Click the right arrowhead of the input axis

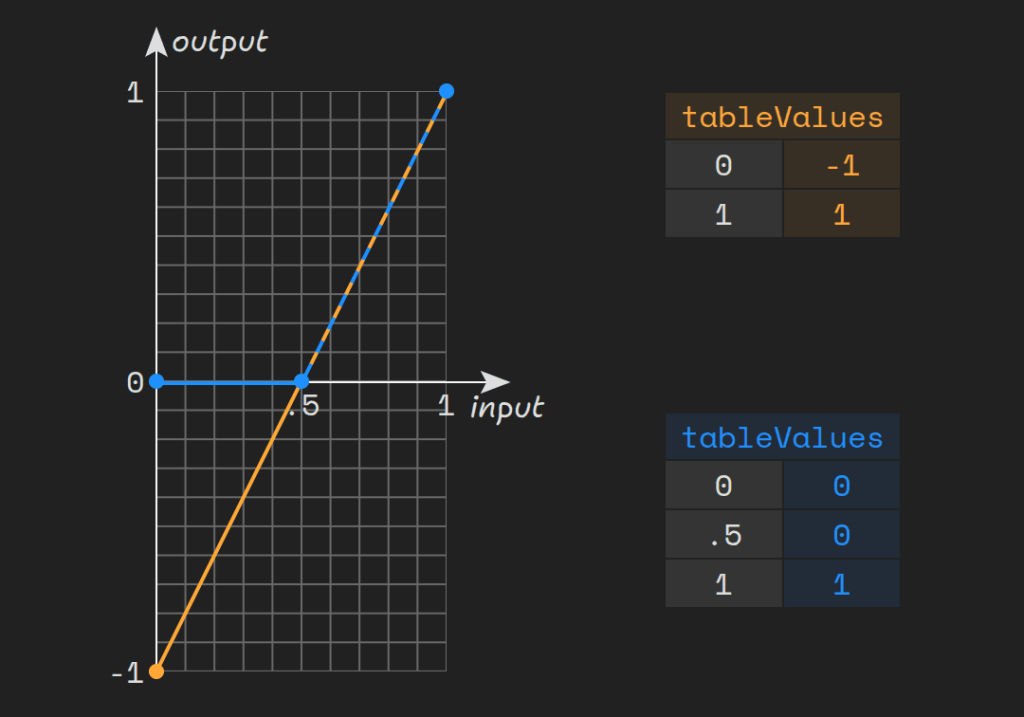[x=495, y=381]
